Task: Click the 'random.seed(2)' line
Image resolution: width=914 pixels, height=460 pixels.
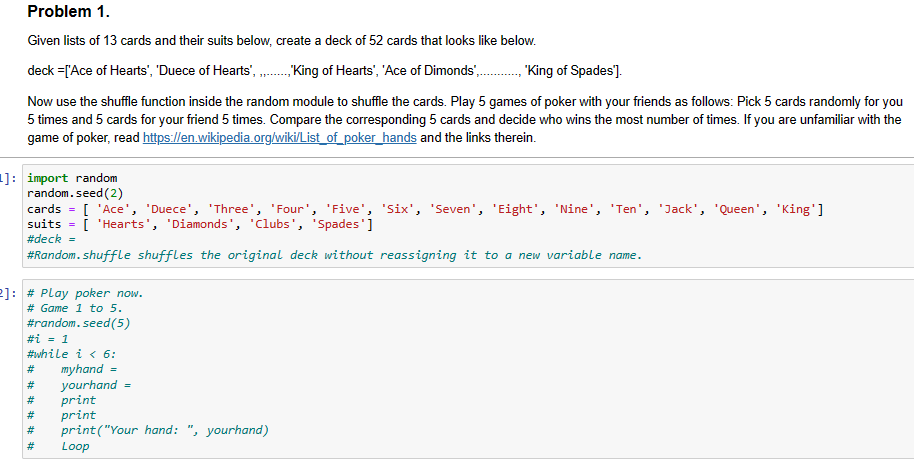Action: 75,193
